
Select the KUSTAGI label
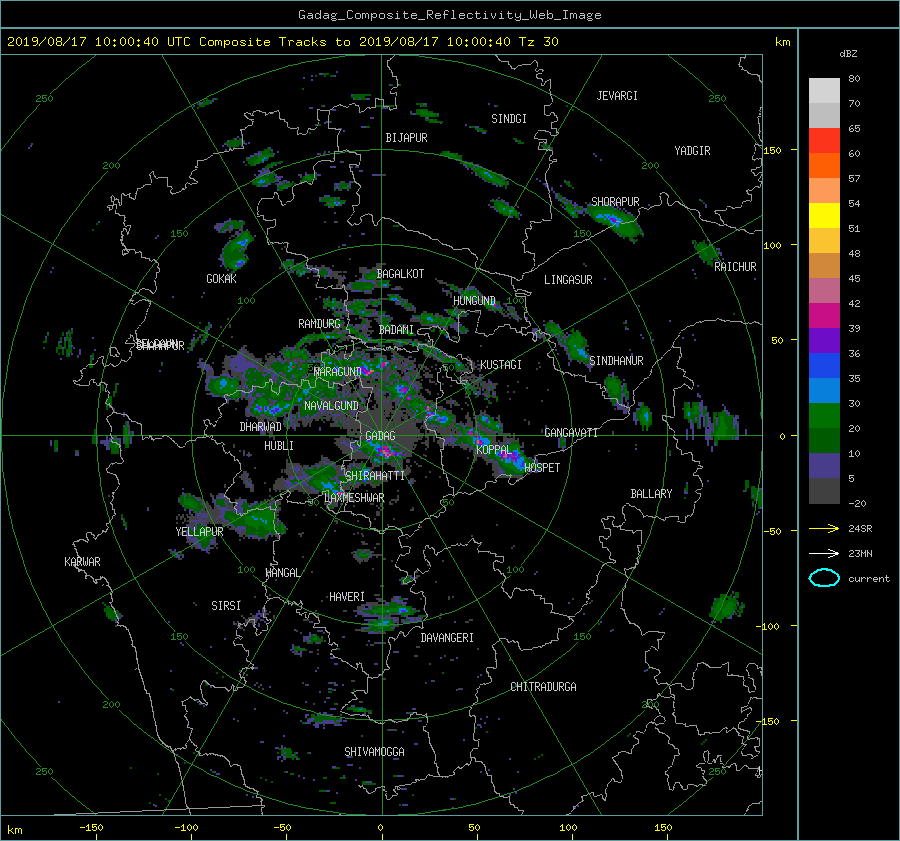point(501,365)
